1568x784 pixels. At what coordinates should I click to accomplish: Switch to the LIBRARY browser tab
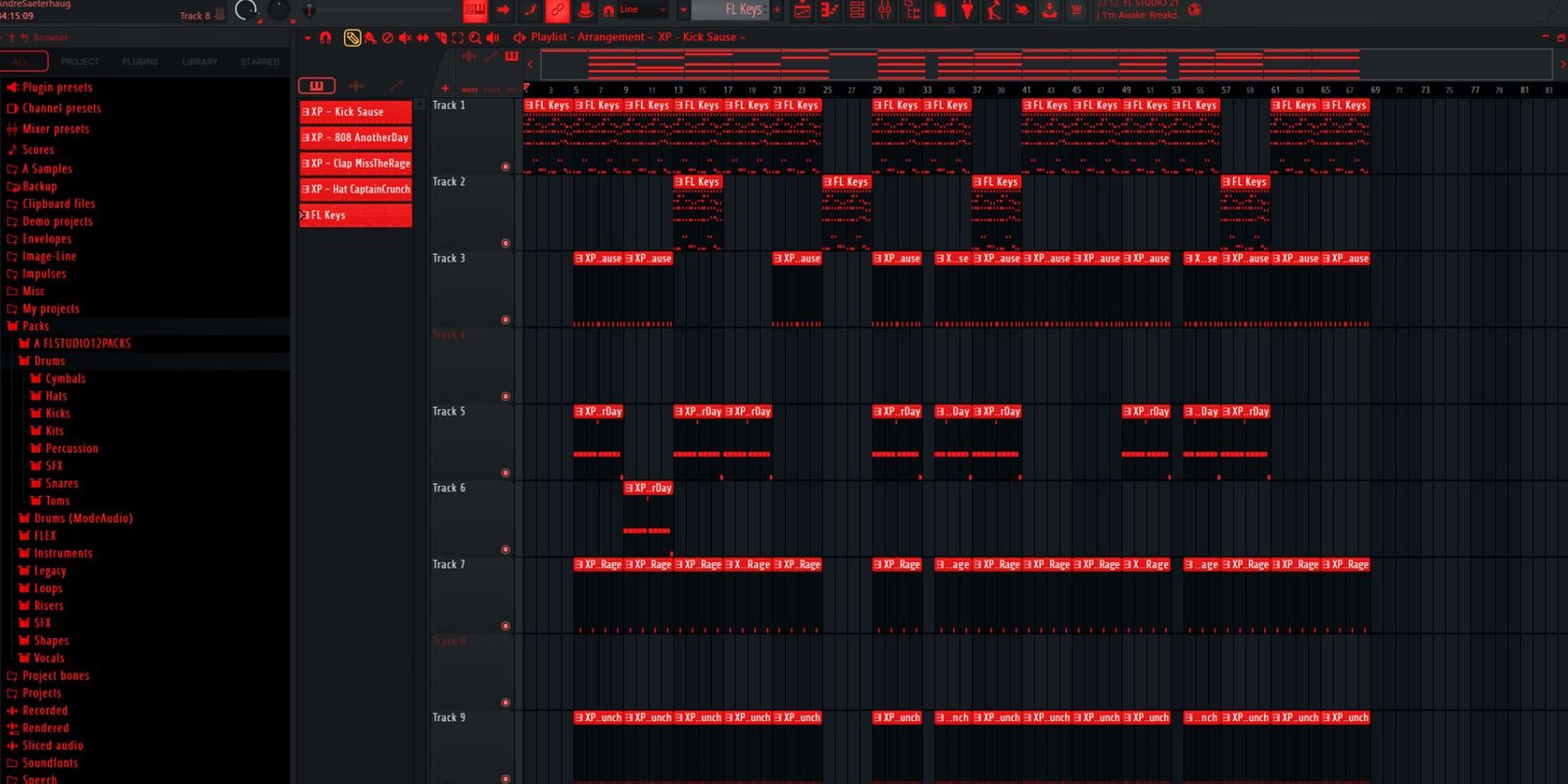[x=200, y=62]
